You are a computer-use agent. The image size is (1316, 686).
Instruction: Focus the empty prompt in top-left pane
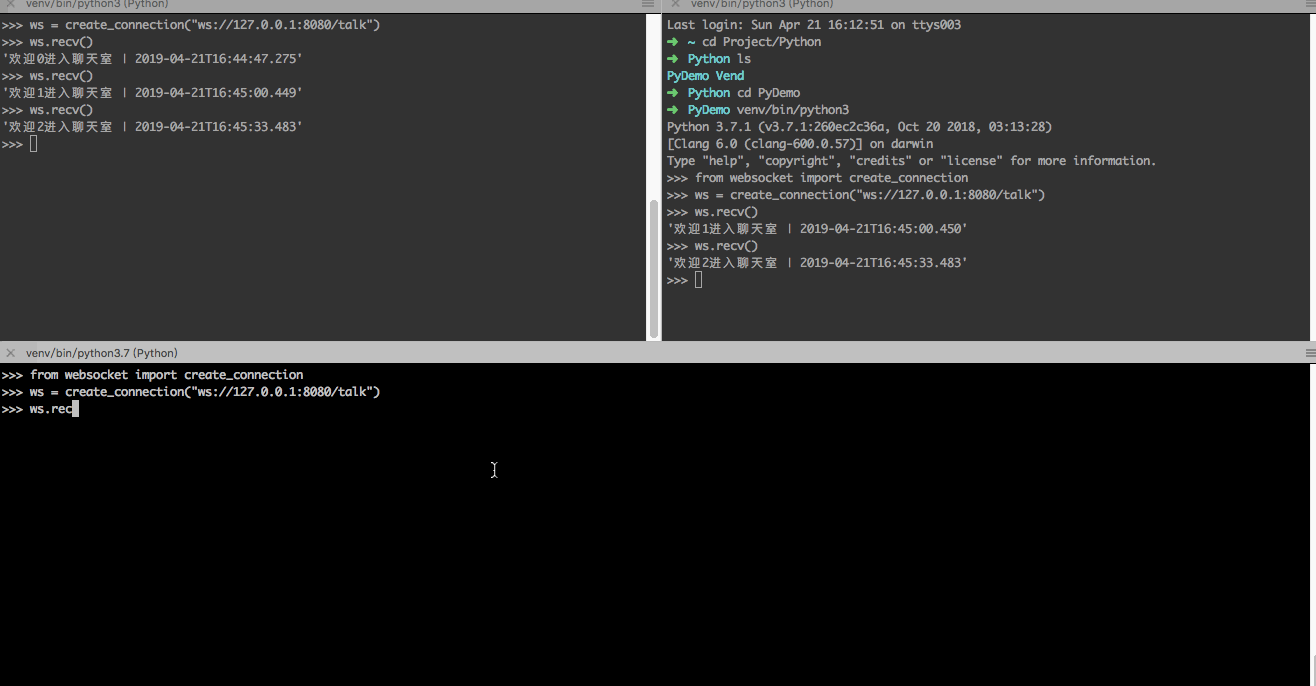[33, 145]
